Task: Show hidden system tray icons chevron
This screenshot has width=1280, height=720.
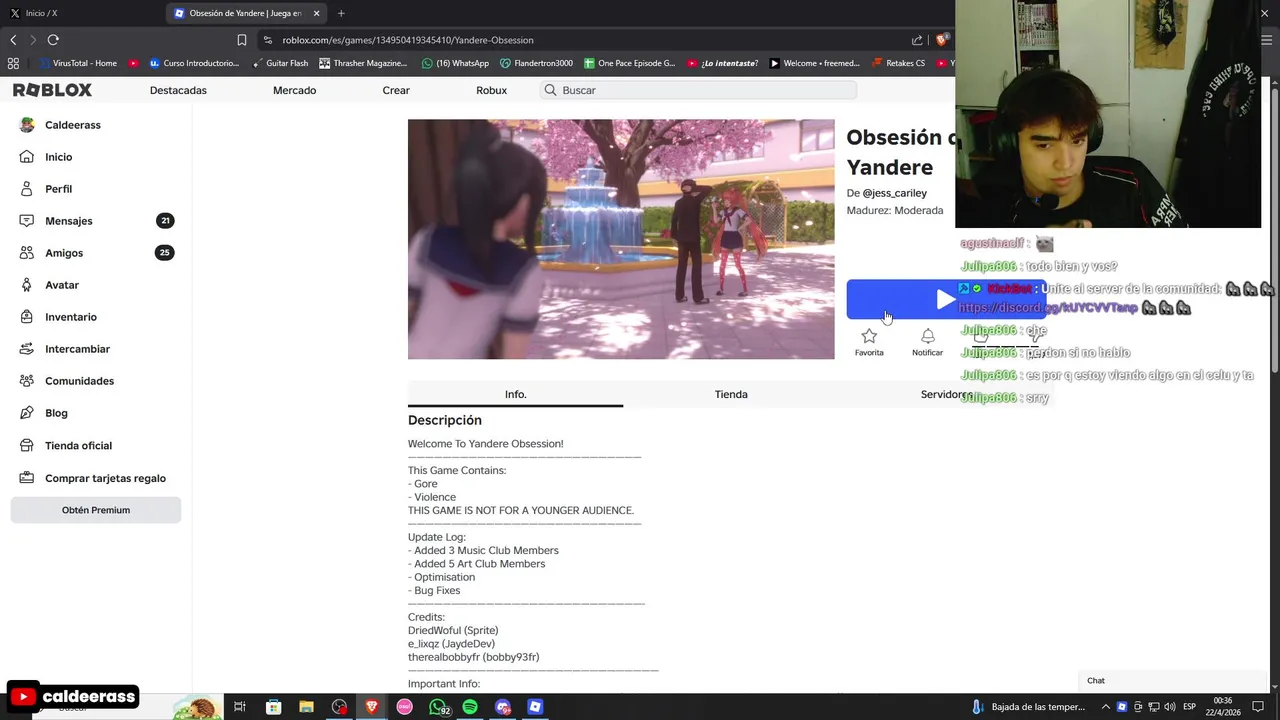Action: 1105,707
